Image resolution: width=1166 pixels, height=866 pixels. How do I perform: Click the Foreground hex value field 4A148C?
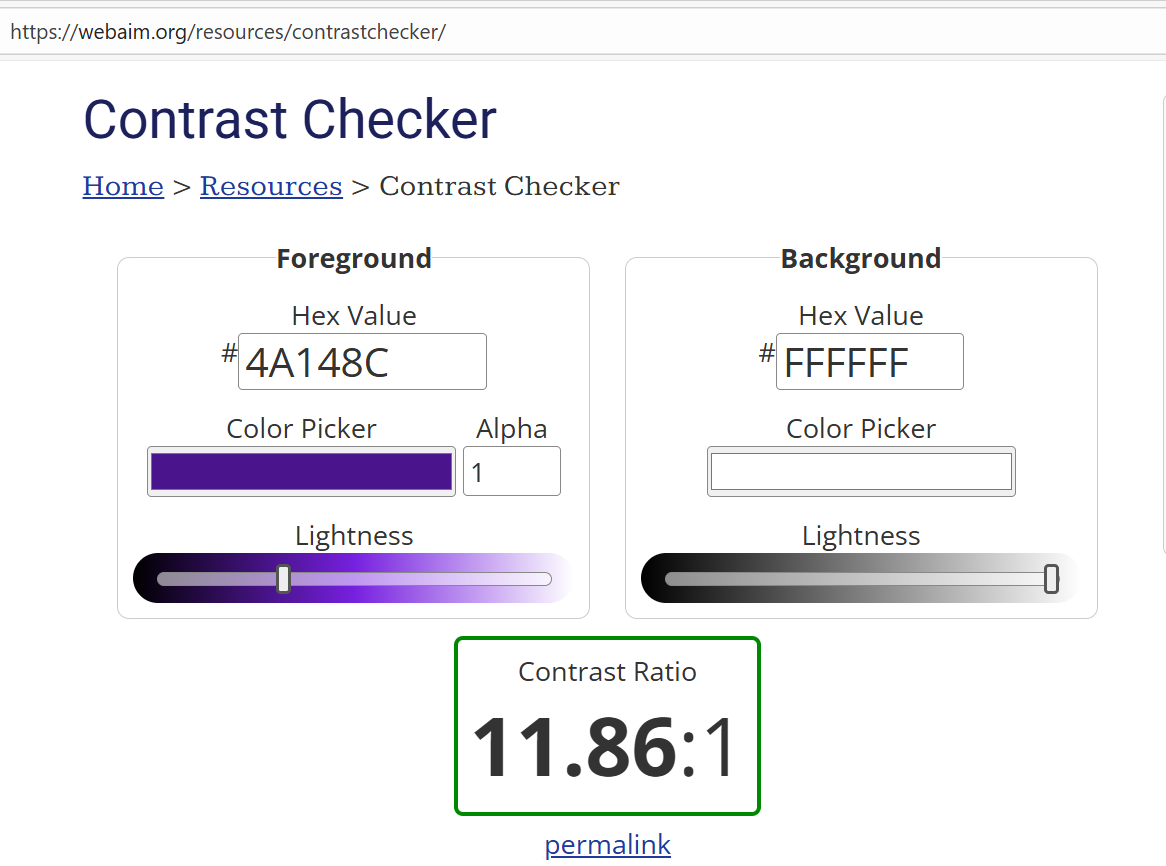[x=362, y=362]
